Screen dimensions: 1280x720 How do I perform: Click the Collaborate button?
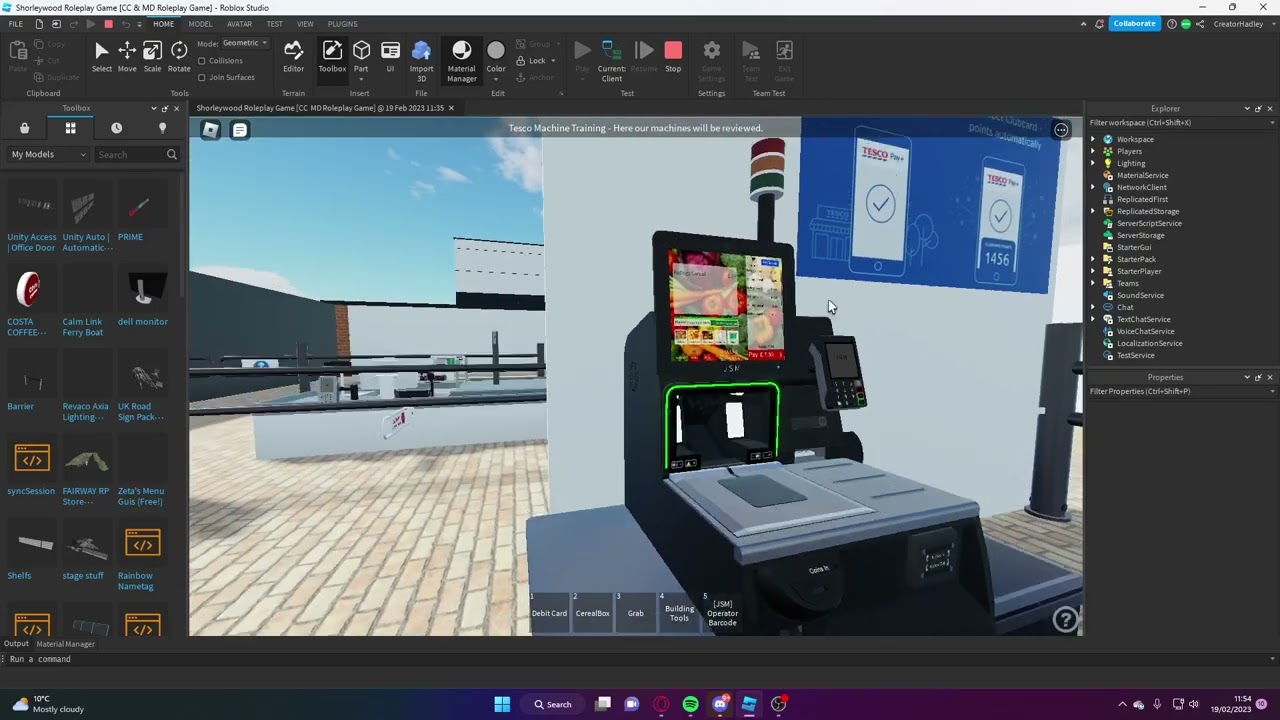coord(1134,24)
